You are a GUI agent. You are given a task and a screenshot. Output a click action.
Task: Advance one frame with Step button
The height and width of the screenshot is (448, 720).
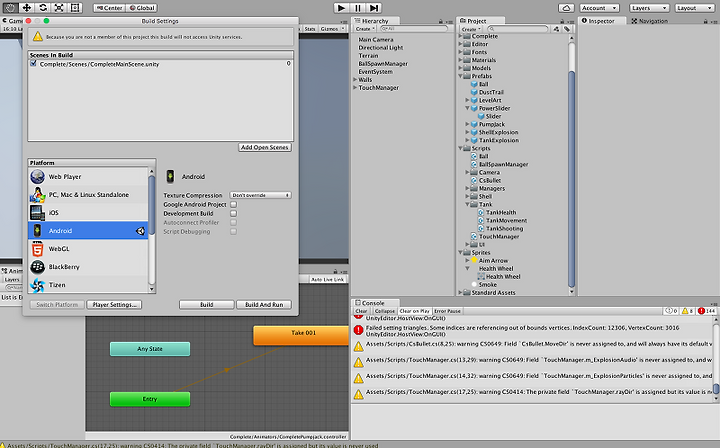click(x=374, y=8)
